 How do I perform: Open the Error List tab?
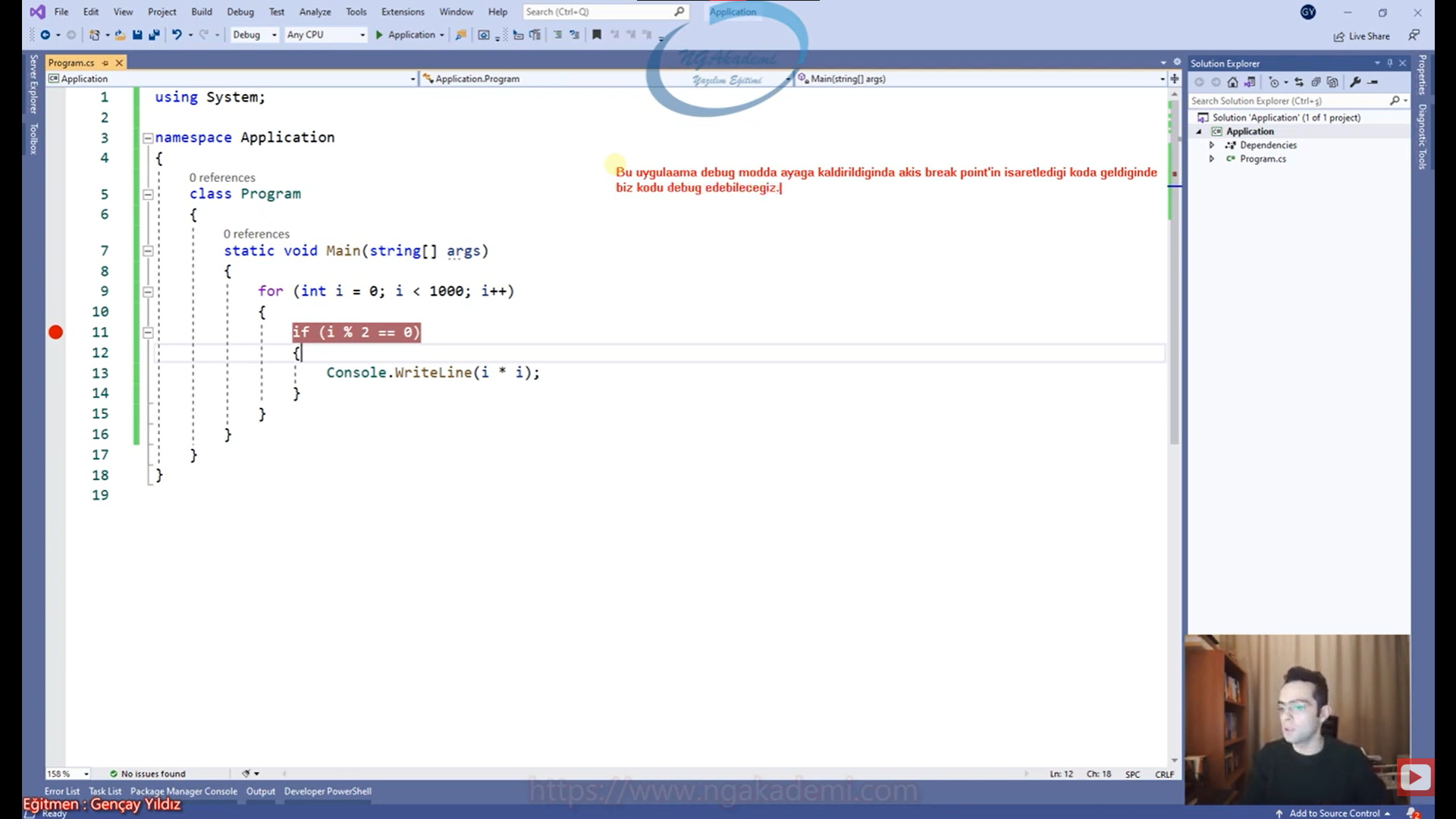click(62, 791)
